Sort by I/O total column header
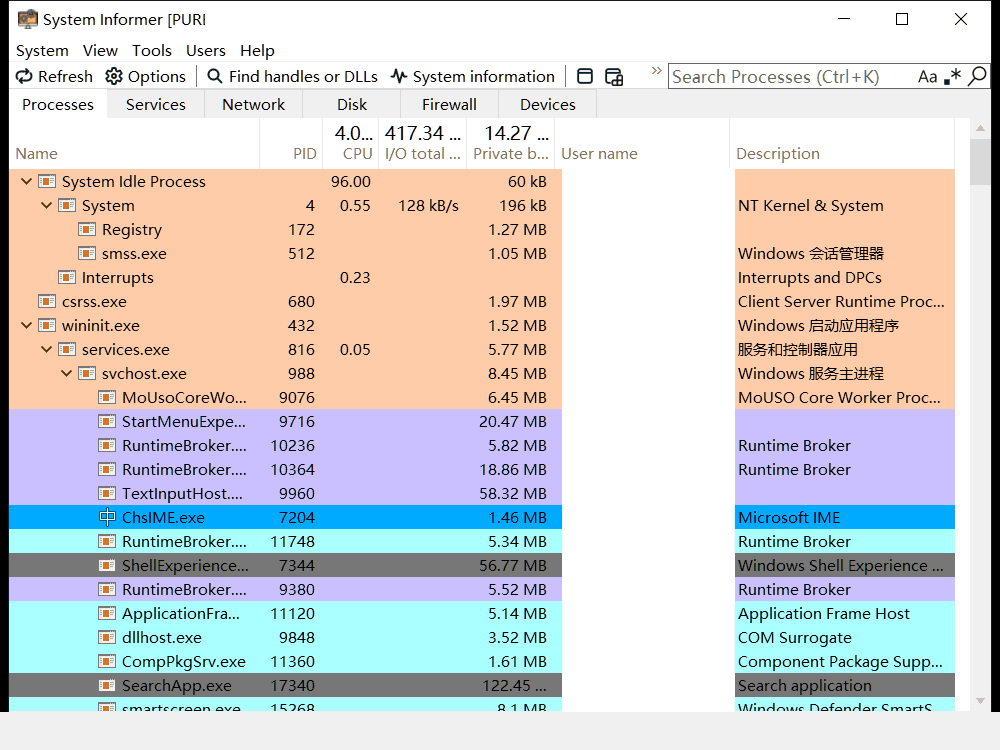The image size is (1000, 750). 423,144
